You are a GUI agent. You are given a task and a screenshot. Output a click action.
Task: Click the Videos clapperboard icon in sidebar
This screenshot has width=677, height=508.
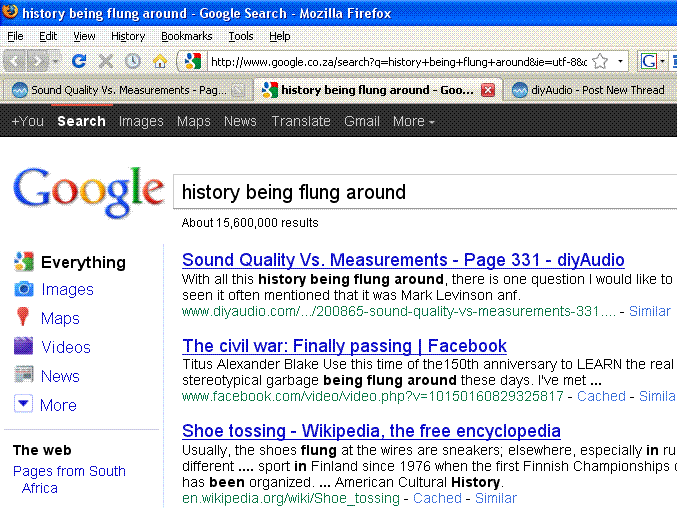point(23,346)
